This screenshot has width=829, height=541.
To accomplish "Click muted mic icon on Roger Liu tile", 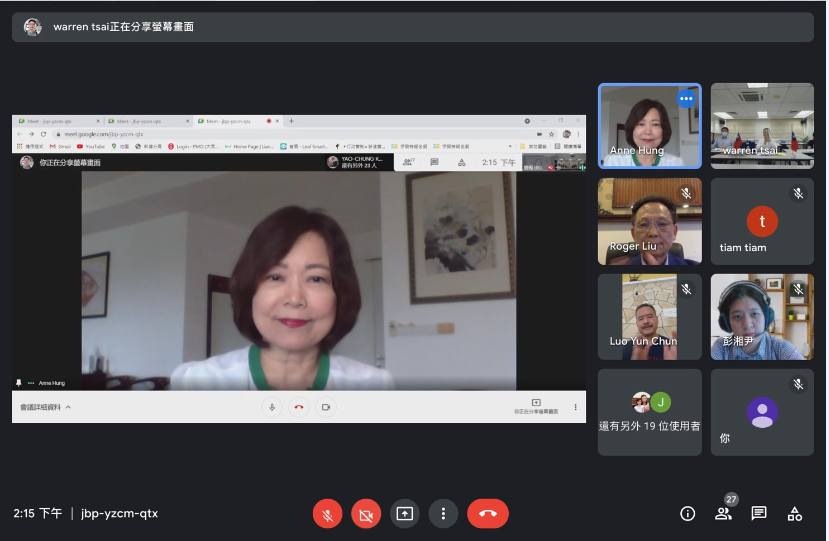I will (x=686, y=193).
